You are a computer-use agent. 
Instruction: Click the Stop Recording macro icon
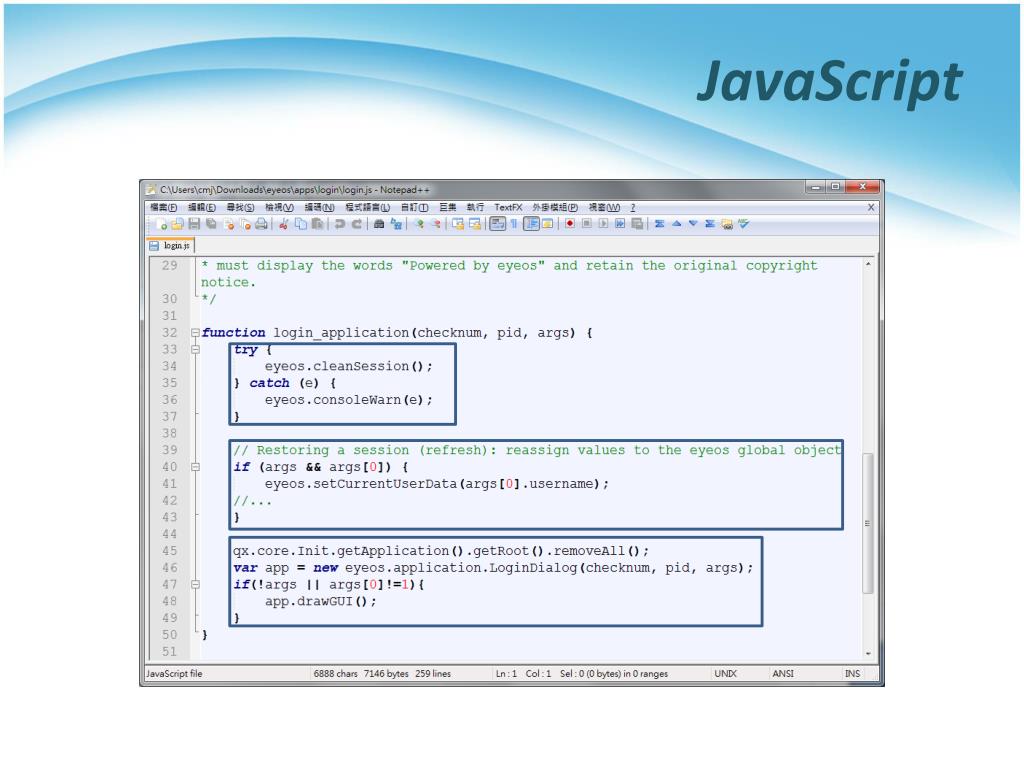[586, 224]
